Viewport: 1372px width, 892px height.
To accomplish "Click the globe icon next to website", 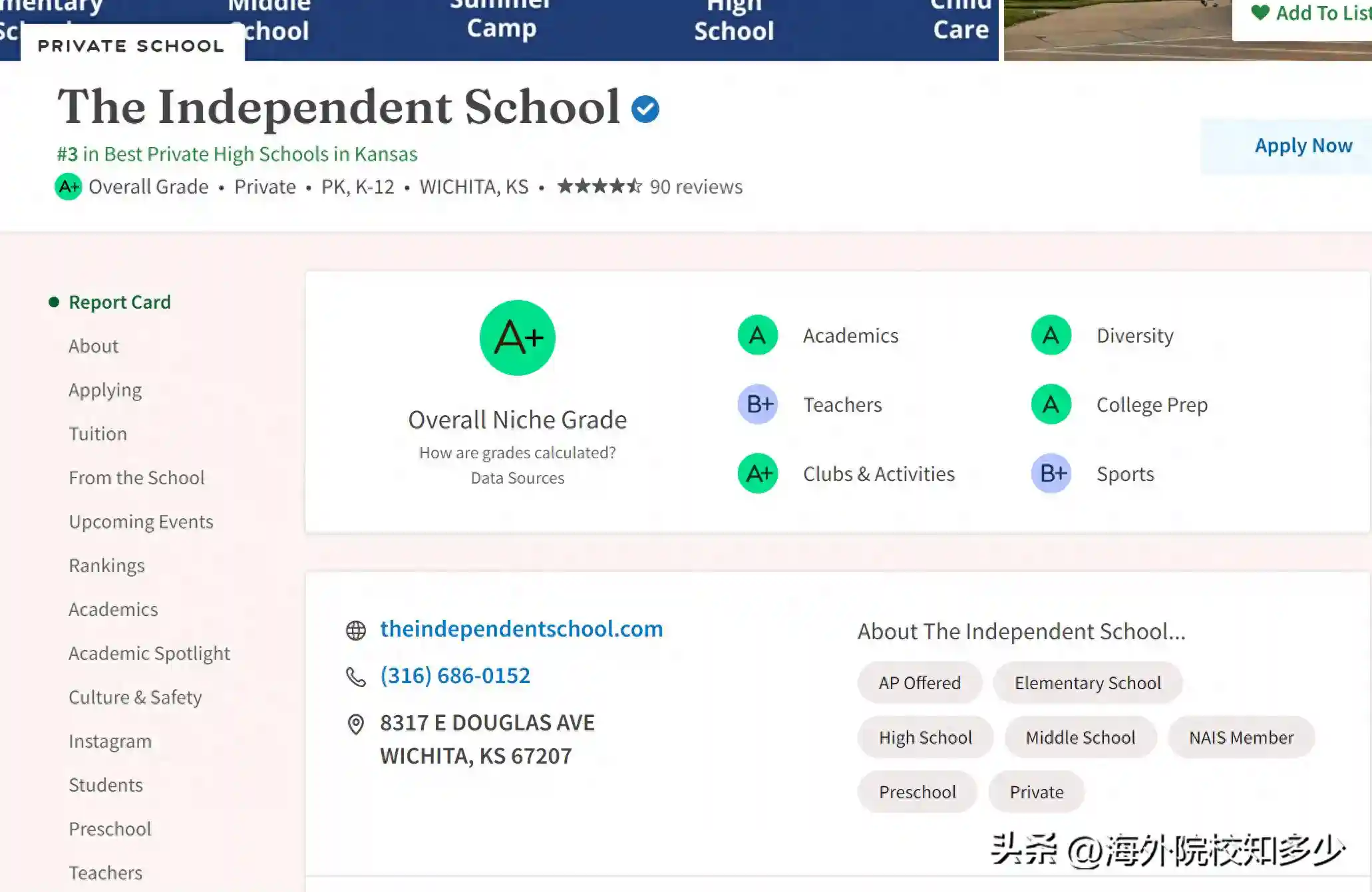I will coord(356,630).
